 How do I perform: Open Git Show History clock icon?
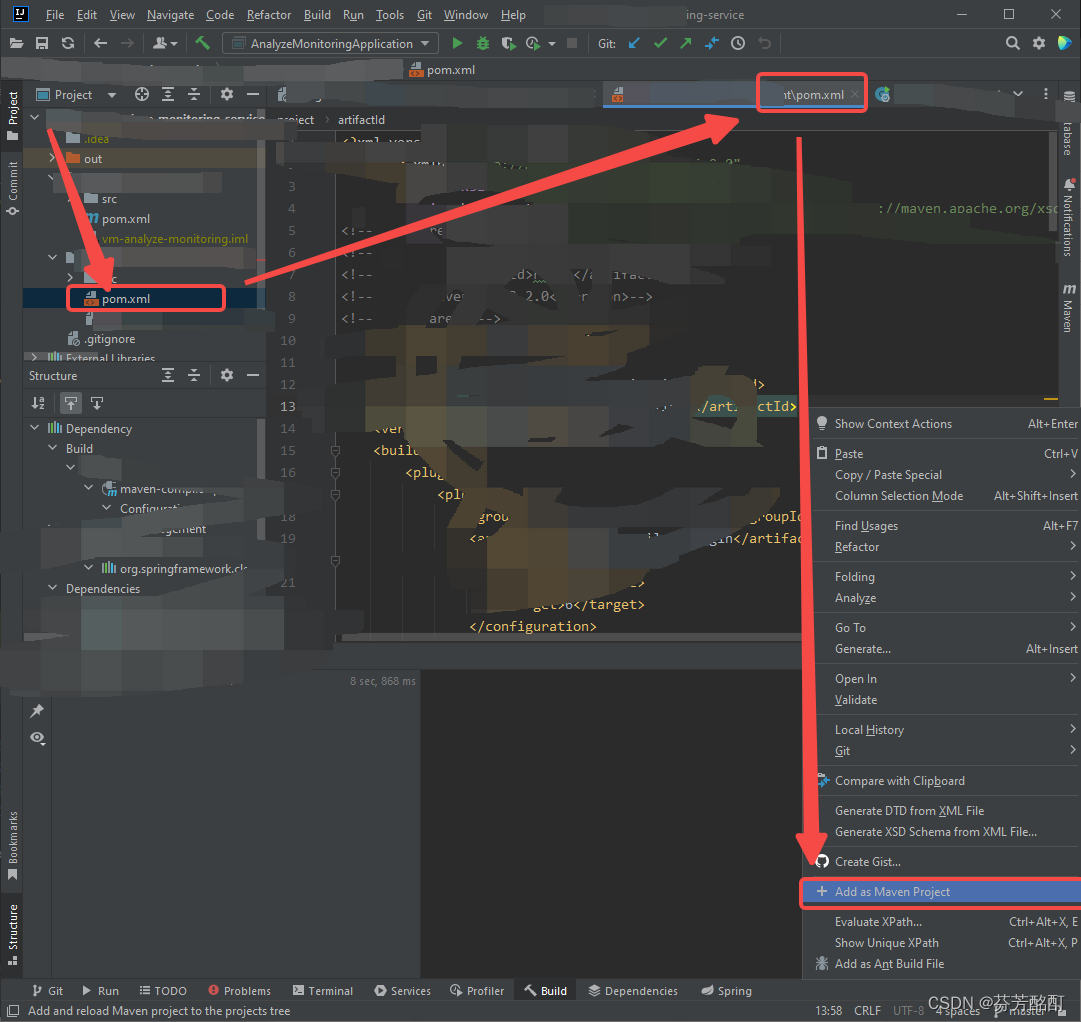(x=738, y=43)
